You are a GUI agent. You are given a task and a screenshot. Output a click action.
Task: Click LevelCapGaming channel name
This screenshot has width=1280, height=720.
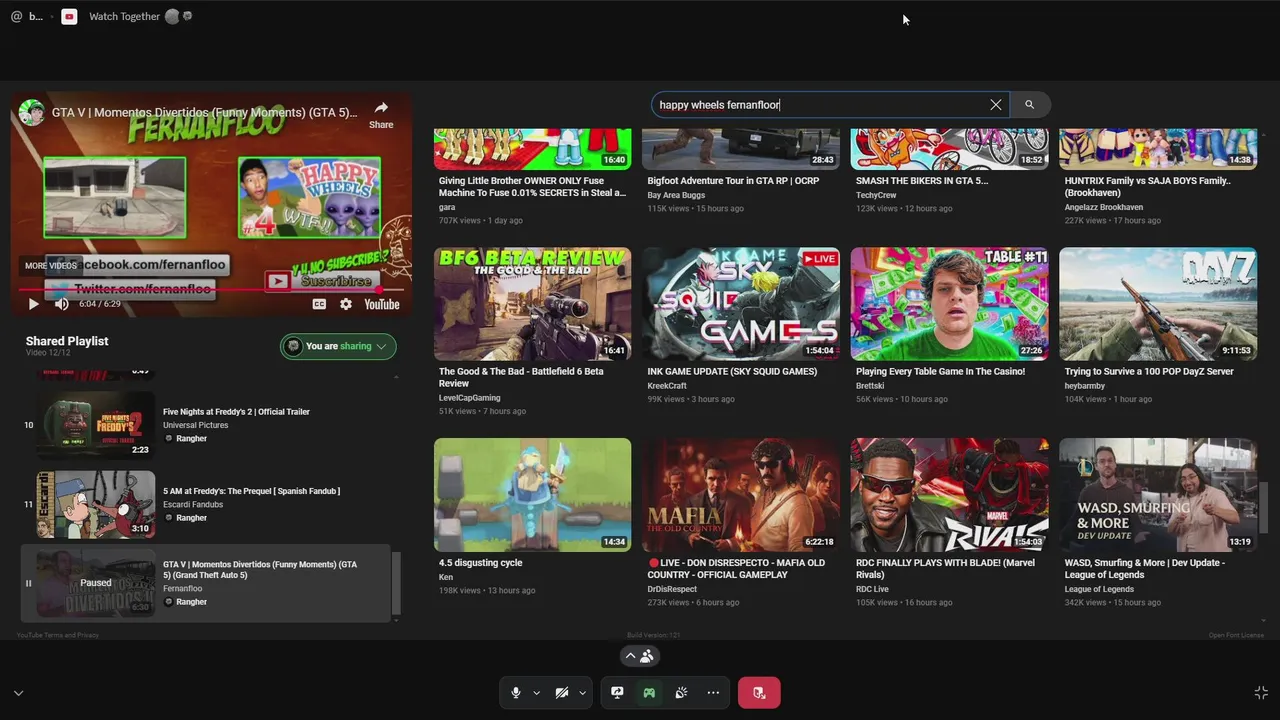point(469,398)
